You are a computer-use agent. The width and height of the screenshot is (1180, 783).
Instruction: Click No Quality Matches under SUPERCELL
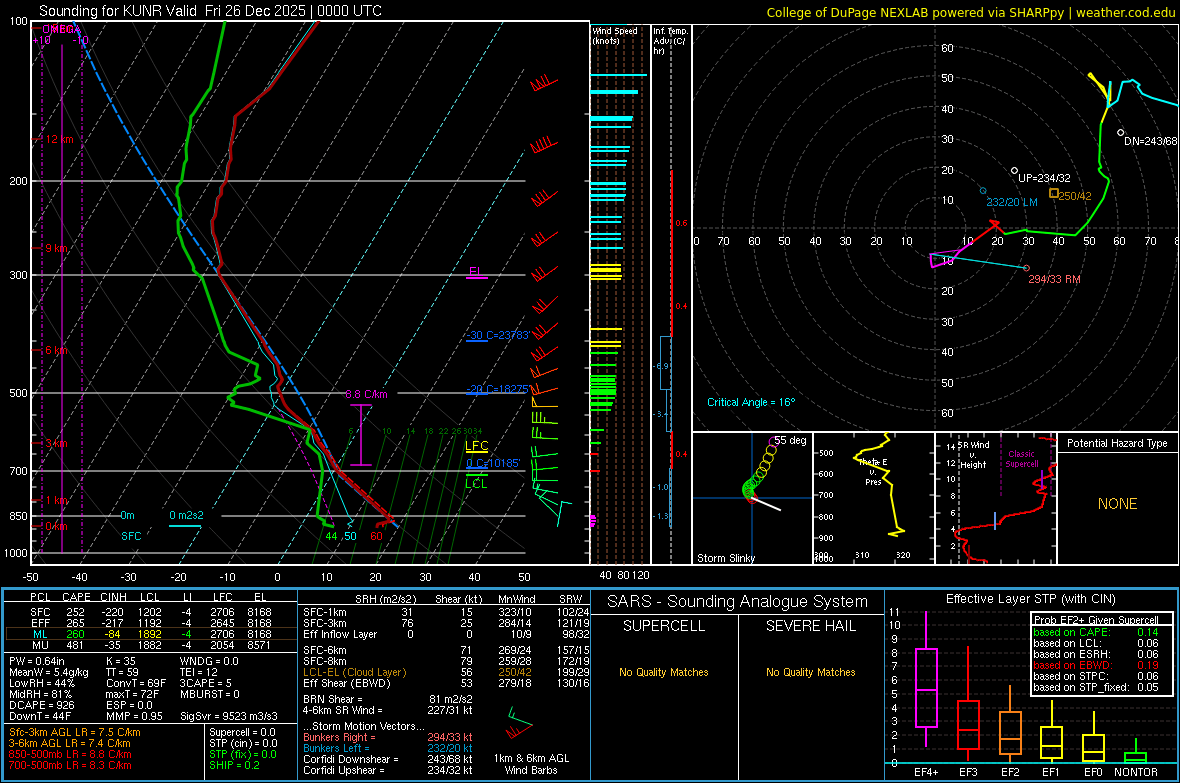(664, 672)
